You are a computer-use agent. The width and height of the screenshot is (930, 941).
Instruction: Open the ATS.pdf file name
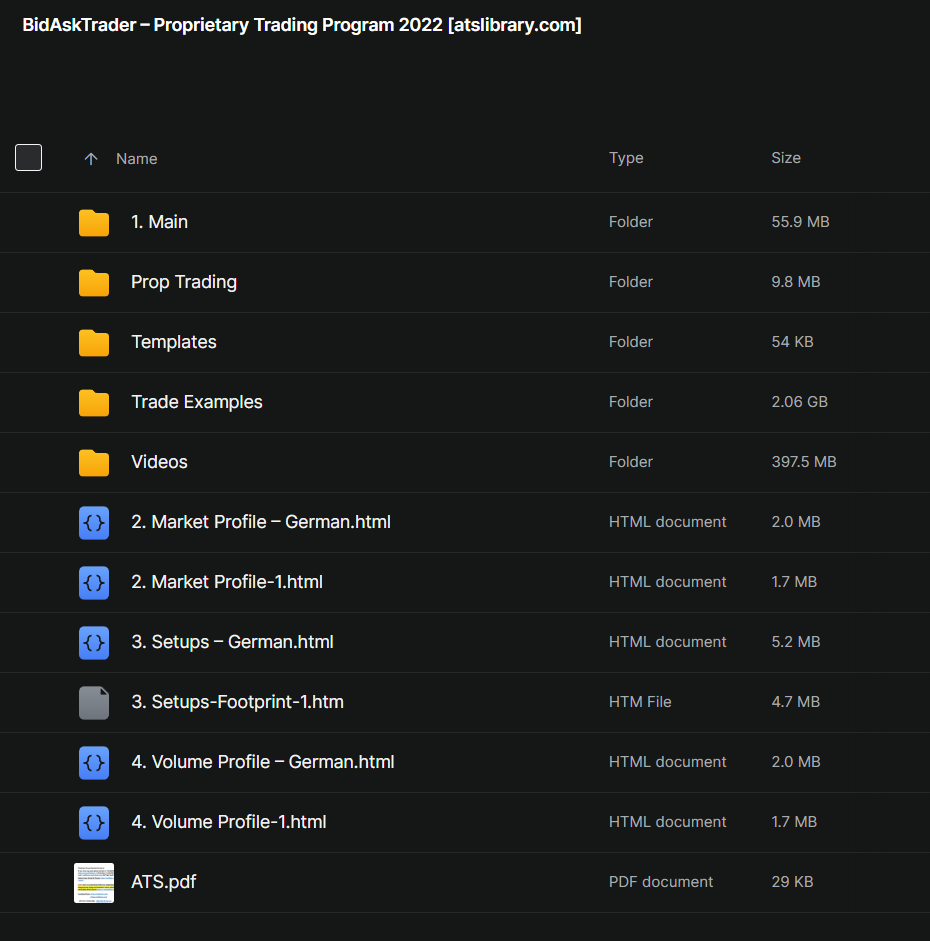click(163, 882)
